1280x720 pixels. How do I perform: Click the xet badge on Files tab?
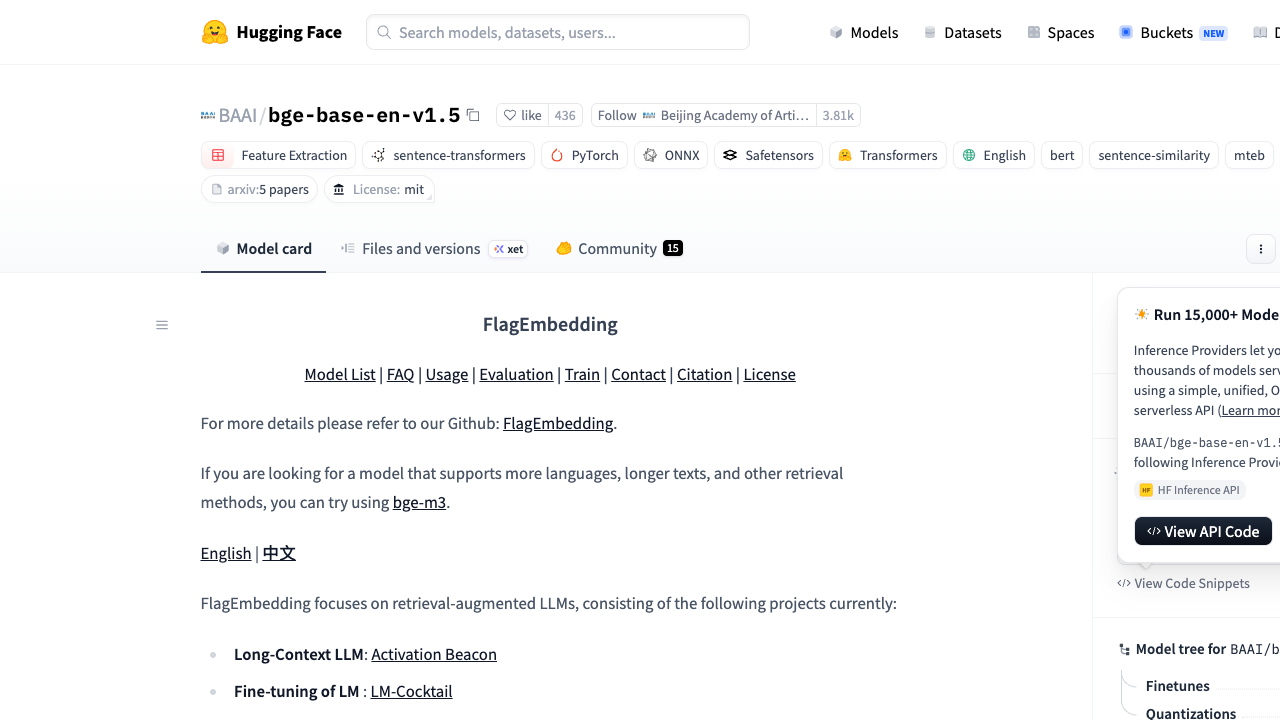[x=509, y=249]
